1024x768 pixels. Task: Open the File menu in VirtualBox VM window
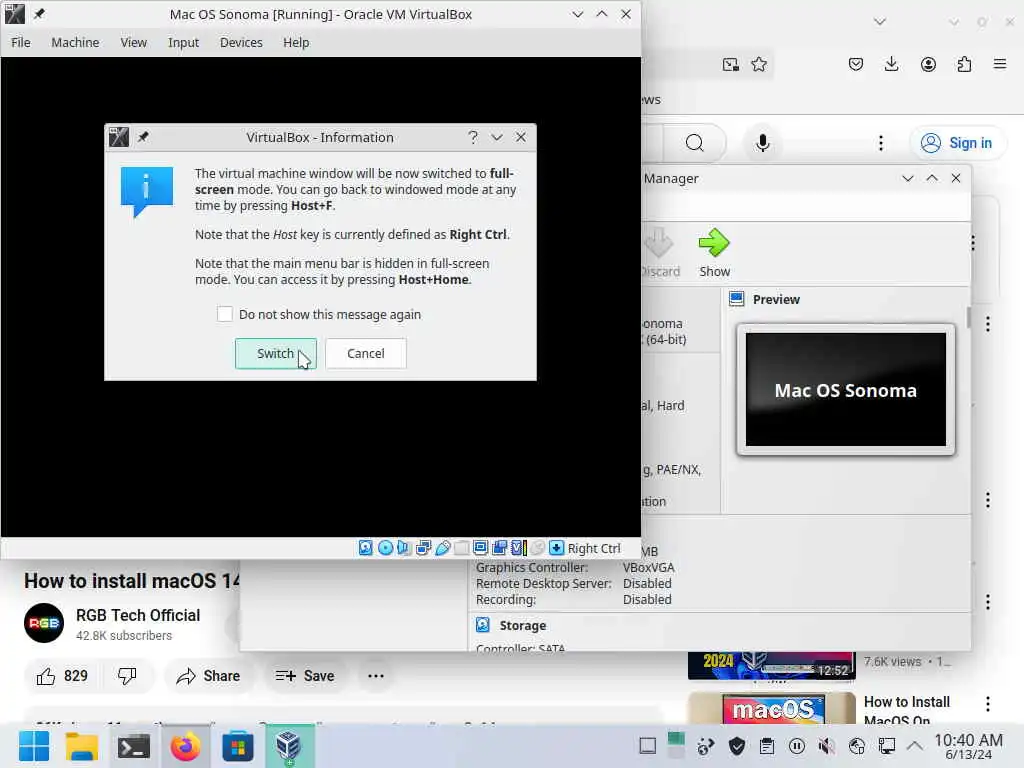(x=21, y=42)
